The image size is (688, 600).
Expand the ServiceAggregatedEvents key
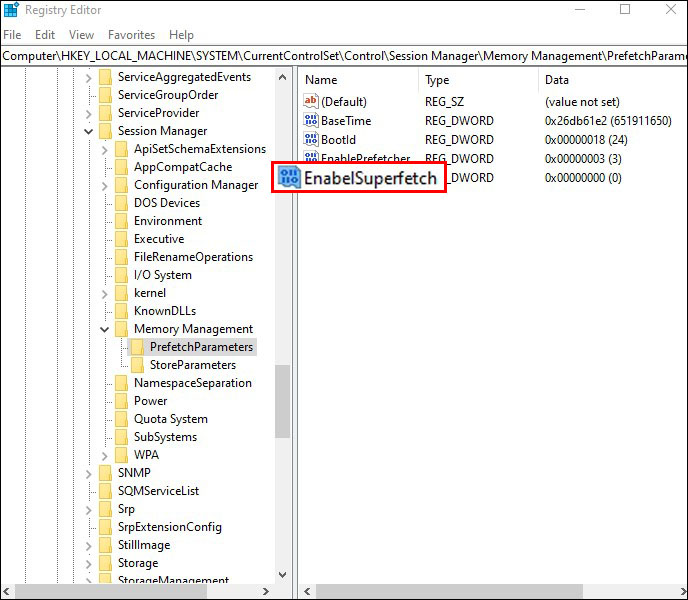[x=89, y=78]
